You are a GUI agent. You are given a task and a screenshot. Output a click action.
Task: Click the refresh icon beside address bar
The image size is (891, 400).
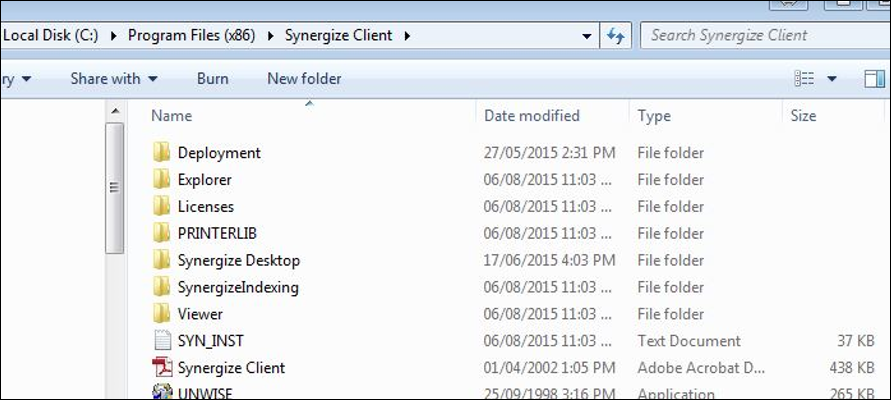[x=615, y=36]
